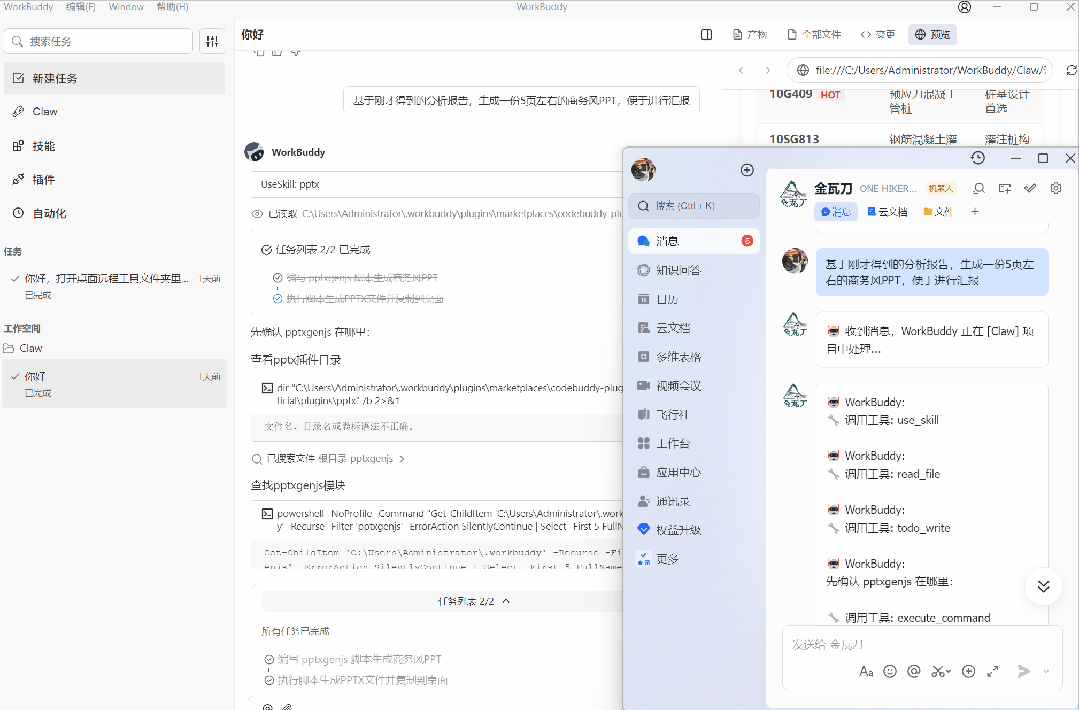Image resolution: width=1079 pixels, height=710 pixels.
Task: Reload the WorkBuddy preview page
Action: (1071, 70)
